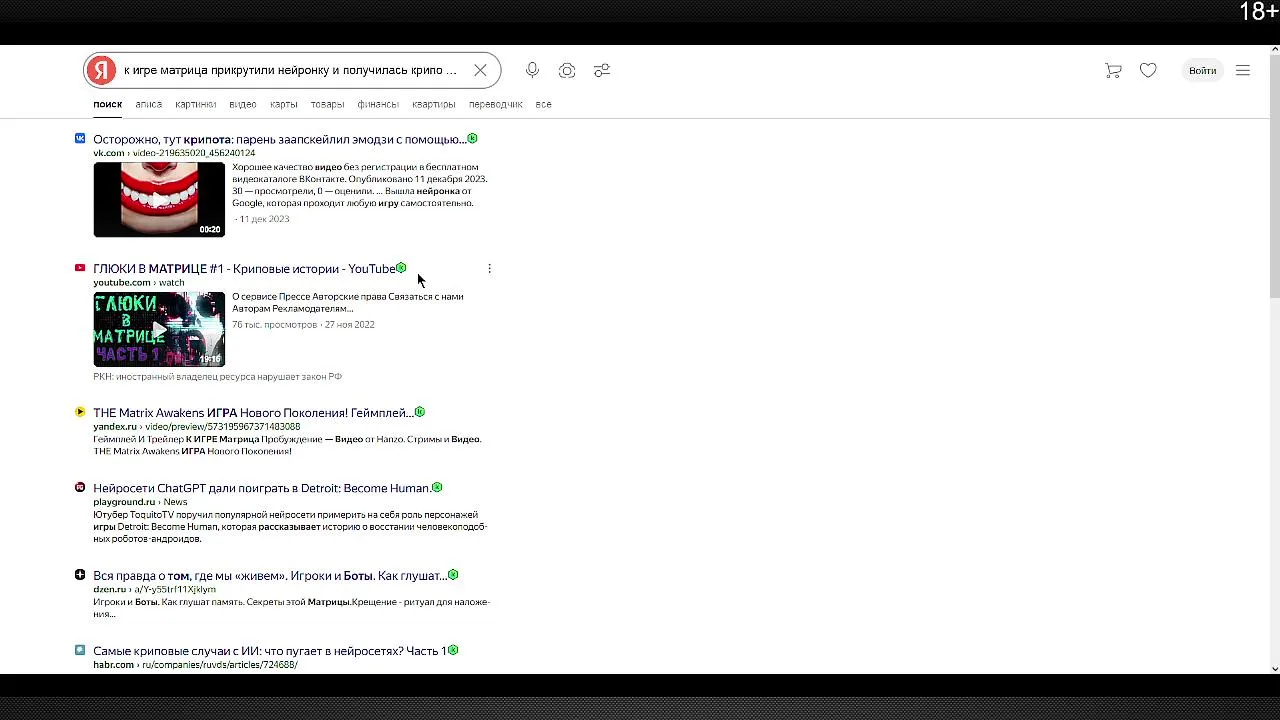
Task: Click text '76 тыс. просмотров · 27 ноя 2022'
Action: coord(303,325)
